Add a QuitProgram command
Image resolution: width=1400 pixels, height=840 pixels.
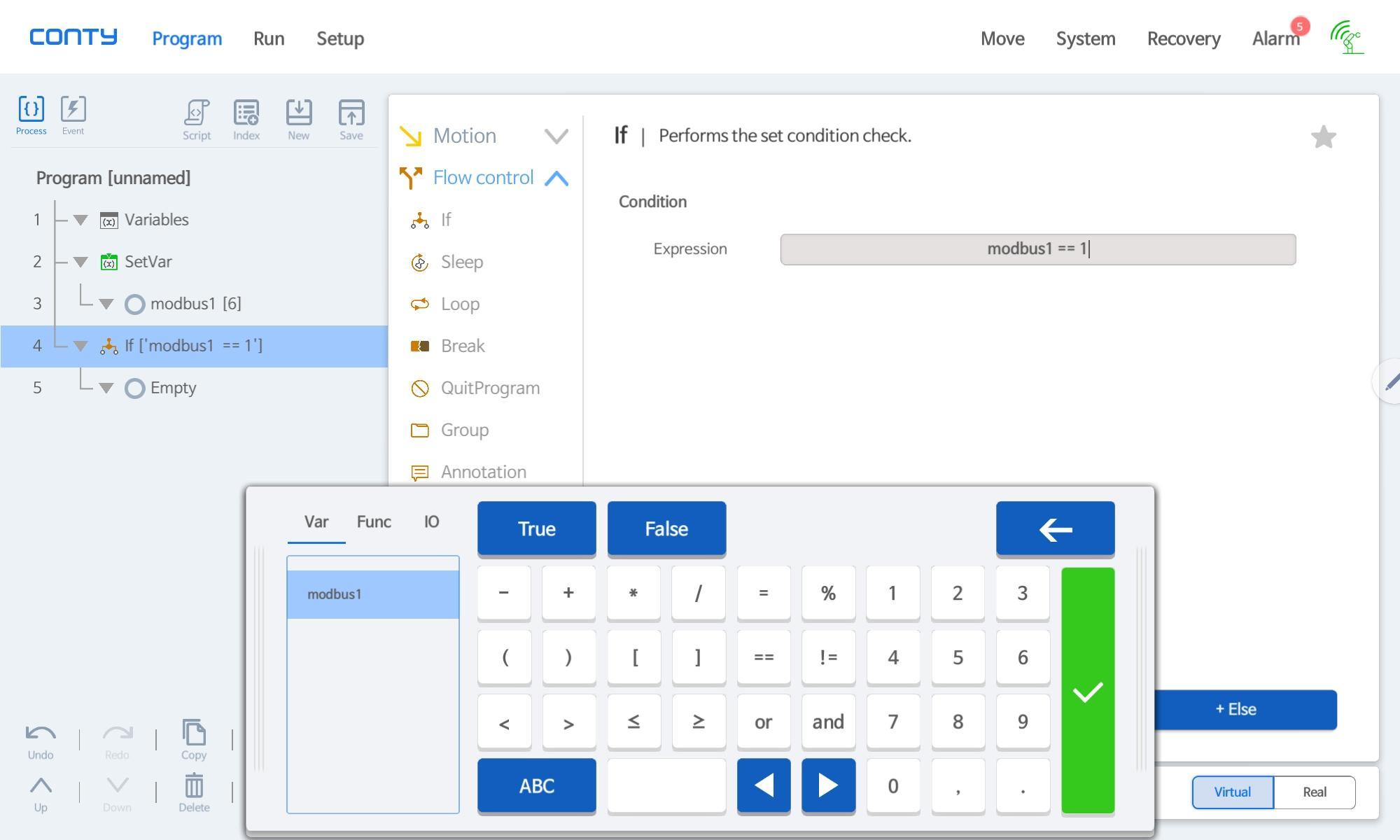[x=475, y=388]
